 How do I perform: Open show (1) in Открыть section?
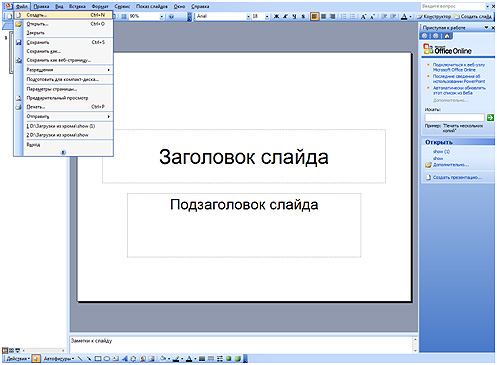click(x=441, y=152)
